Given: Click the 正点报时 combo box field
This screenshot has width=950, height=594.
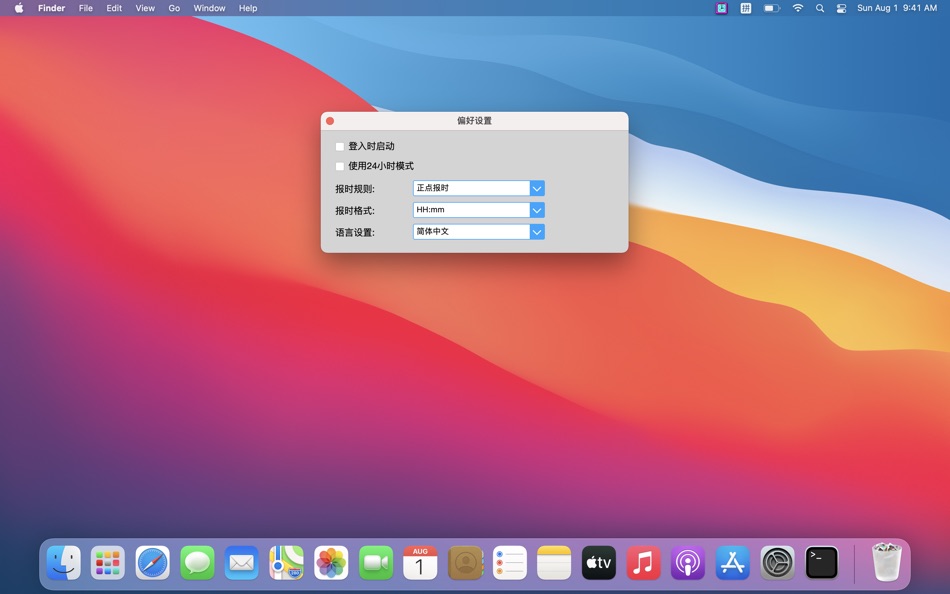Looking at the screenshot, I should point(471,189).
